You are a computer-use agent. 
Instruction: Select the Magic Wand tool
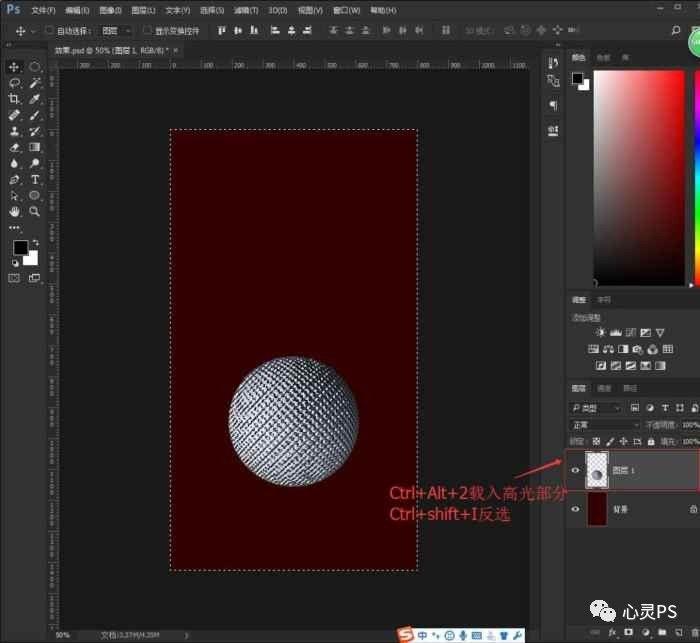(35, 83)
